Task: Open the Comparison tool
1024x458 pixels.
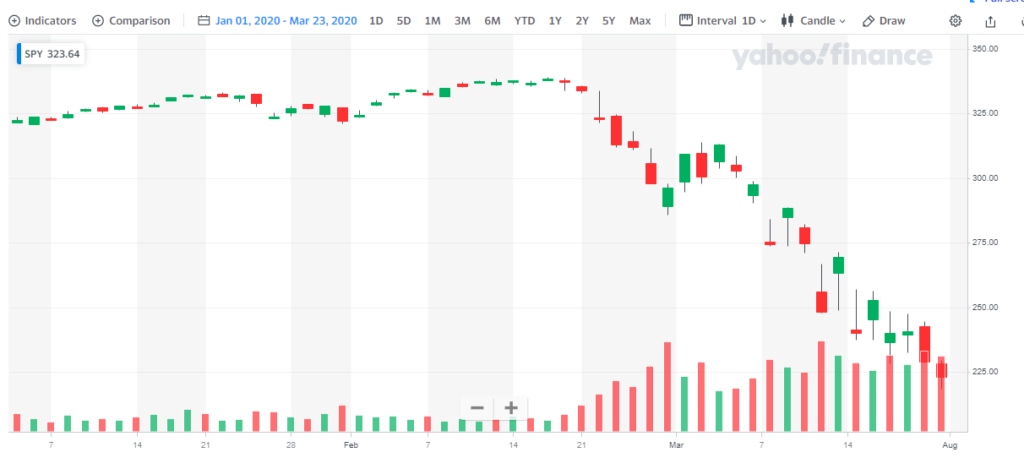Action: point(131,21)
